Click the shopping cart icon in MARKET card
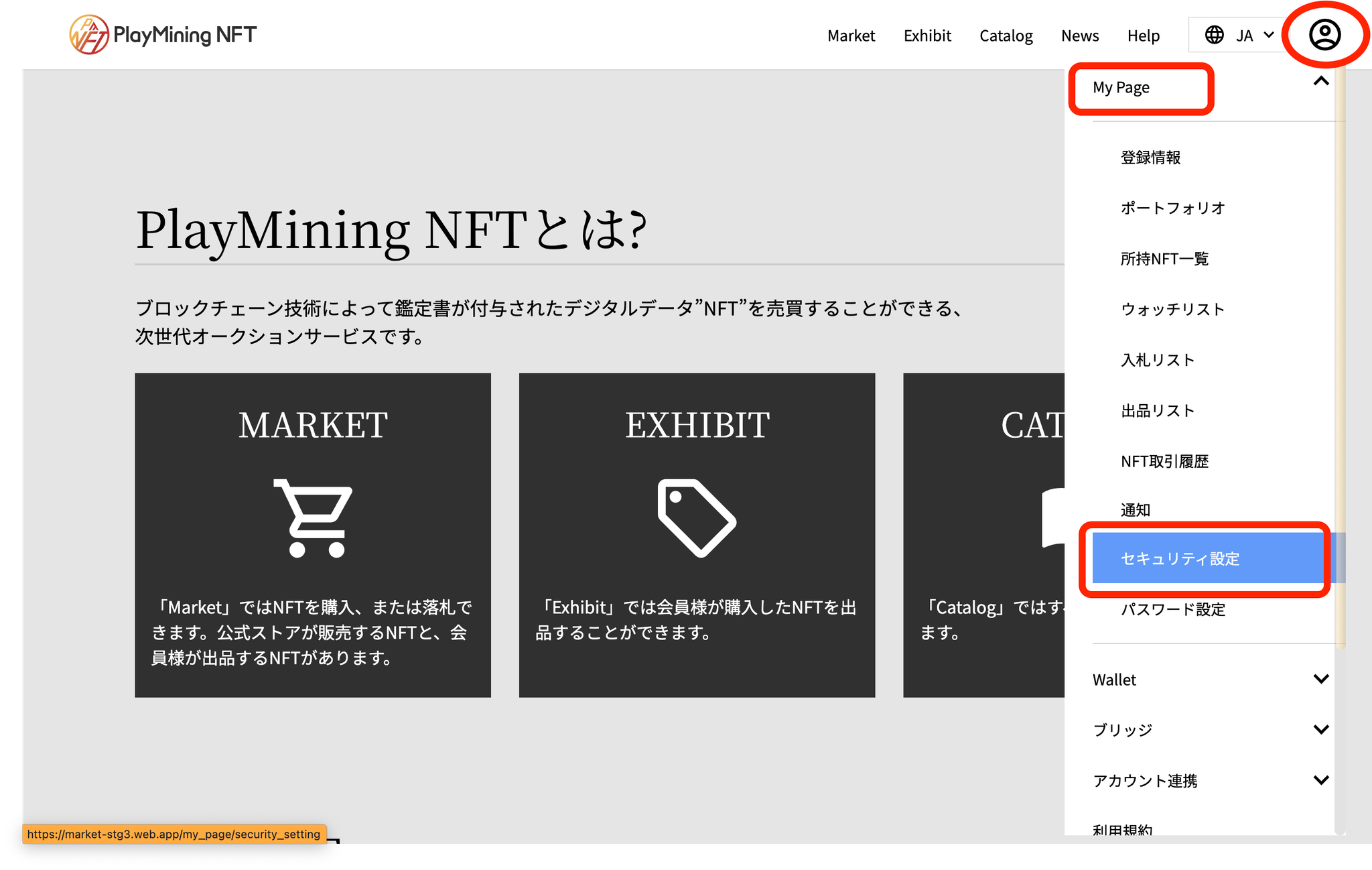Screen dimensions: 1372x870 tap(313, 517)
